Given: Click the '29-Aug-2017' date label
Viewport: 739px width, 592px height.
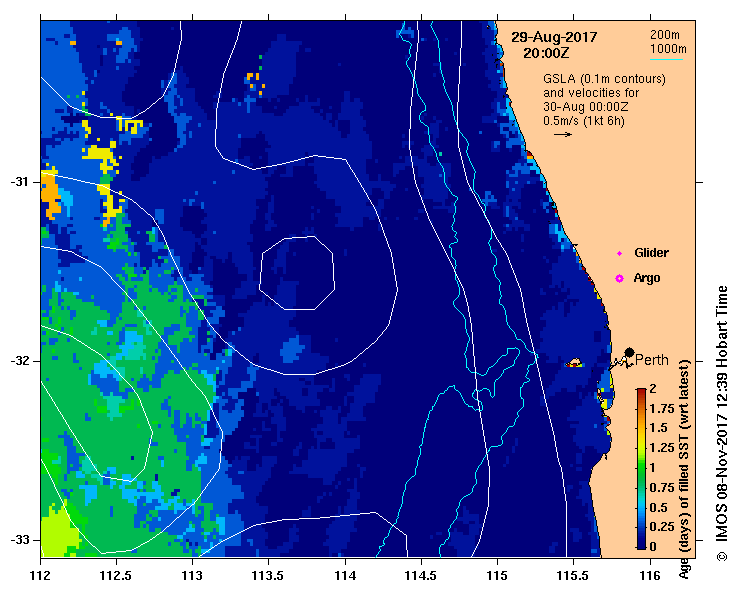Looking at the screenshot, I should pos(554,37).
